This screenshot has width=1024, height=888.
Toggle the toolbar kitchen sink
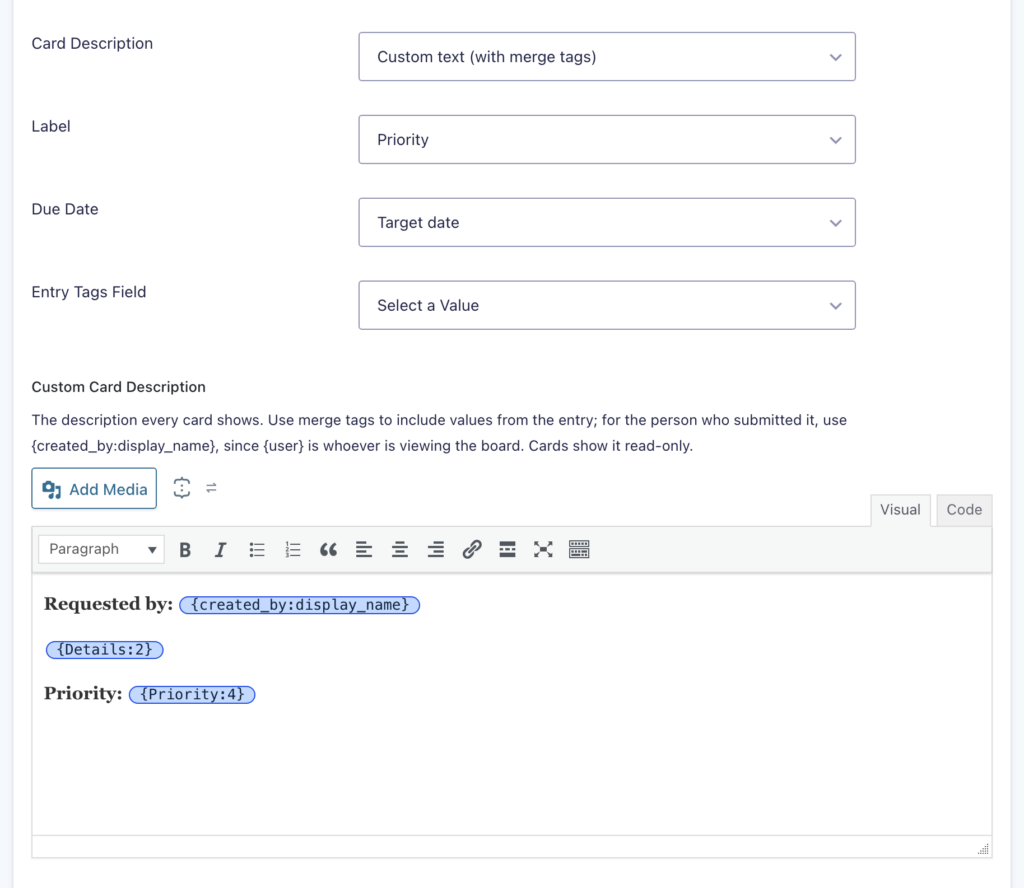click(579, 550)
